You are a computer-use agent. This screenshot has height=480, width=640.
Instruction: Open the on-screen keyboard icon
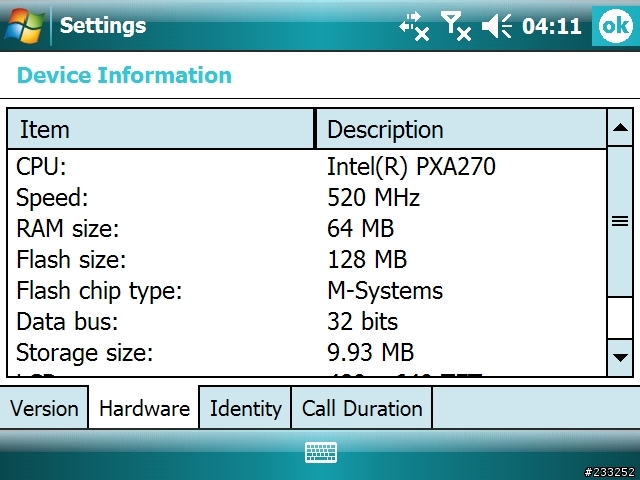tap(321, 452)
